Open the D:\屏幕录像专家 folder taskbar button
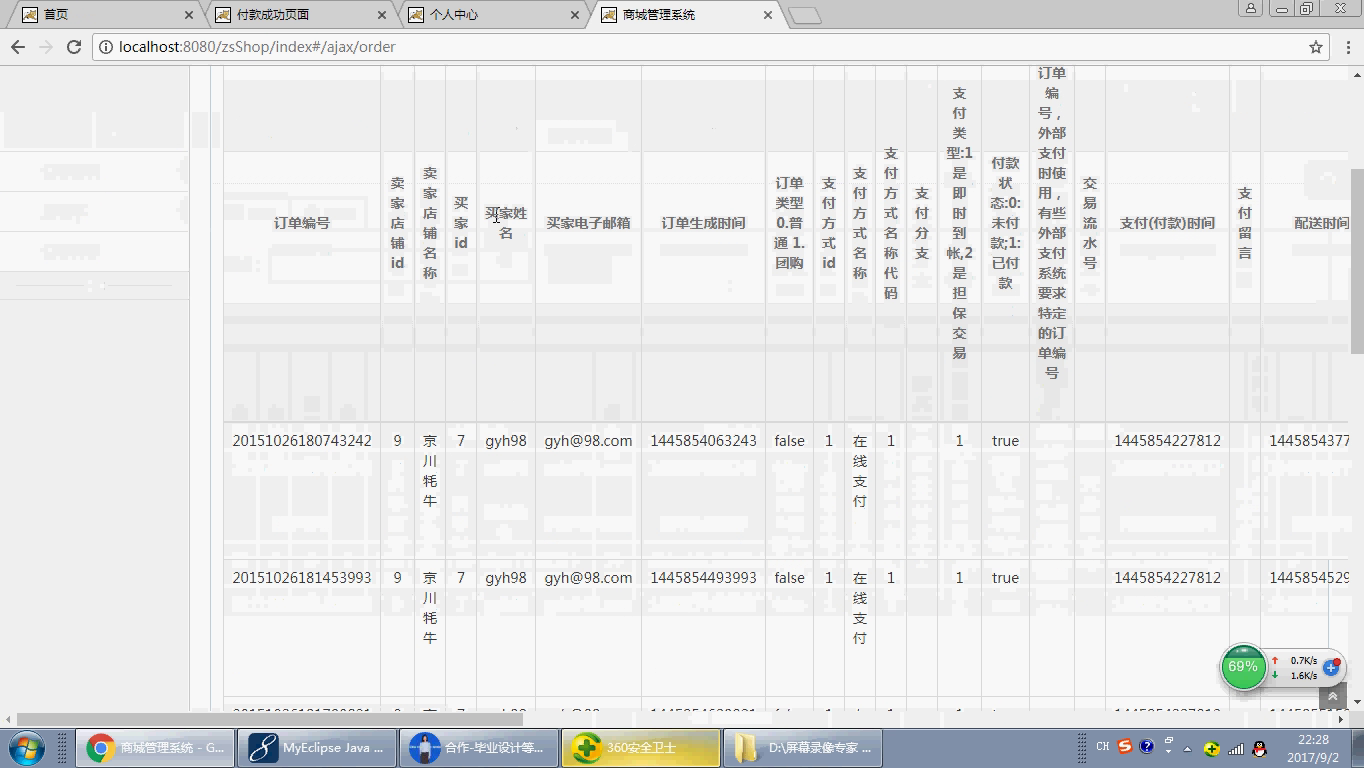This screenshot has width=1364, height=768. click(803, 748)
